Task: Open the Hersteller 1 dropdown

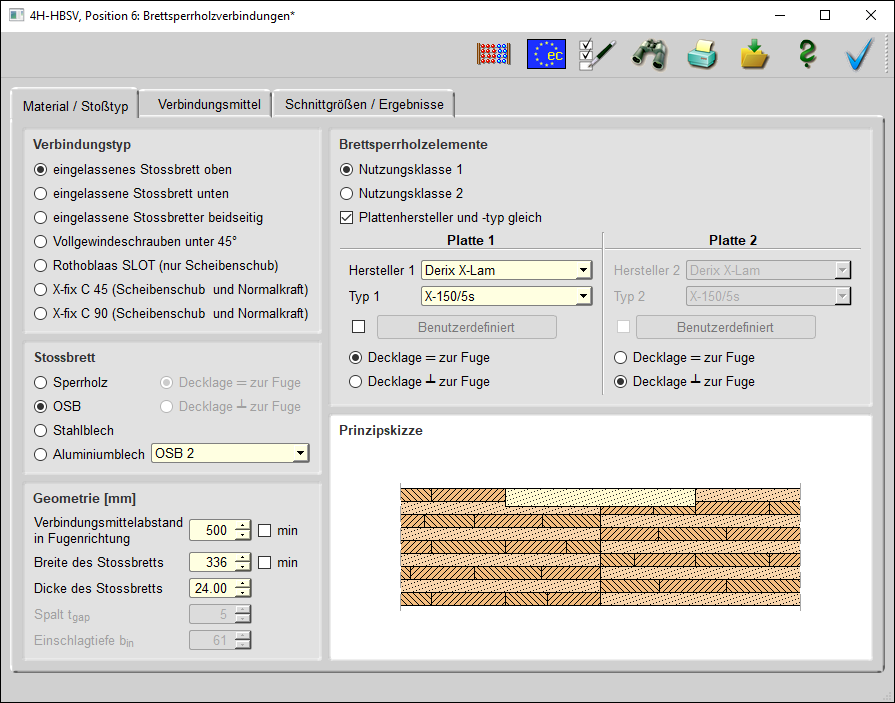Action: coord(506,270)
